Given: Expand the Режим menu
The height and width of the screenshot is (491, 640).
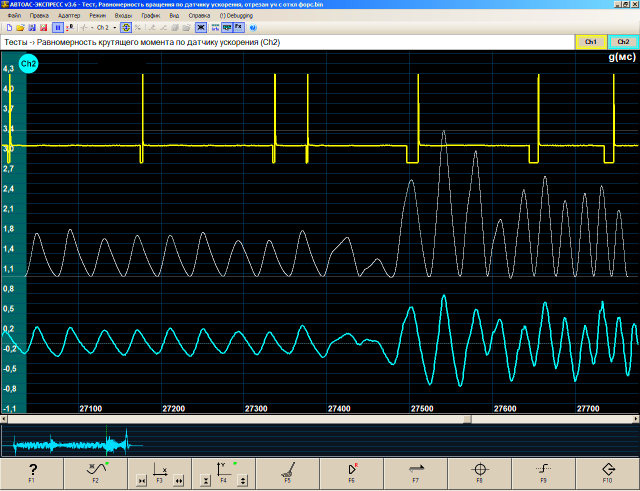Looking at the screenshot, I should 98,16.
